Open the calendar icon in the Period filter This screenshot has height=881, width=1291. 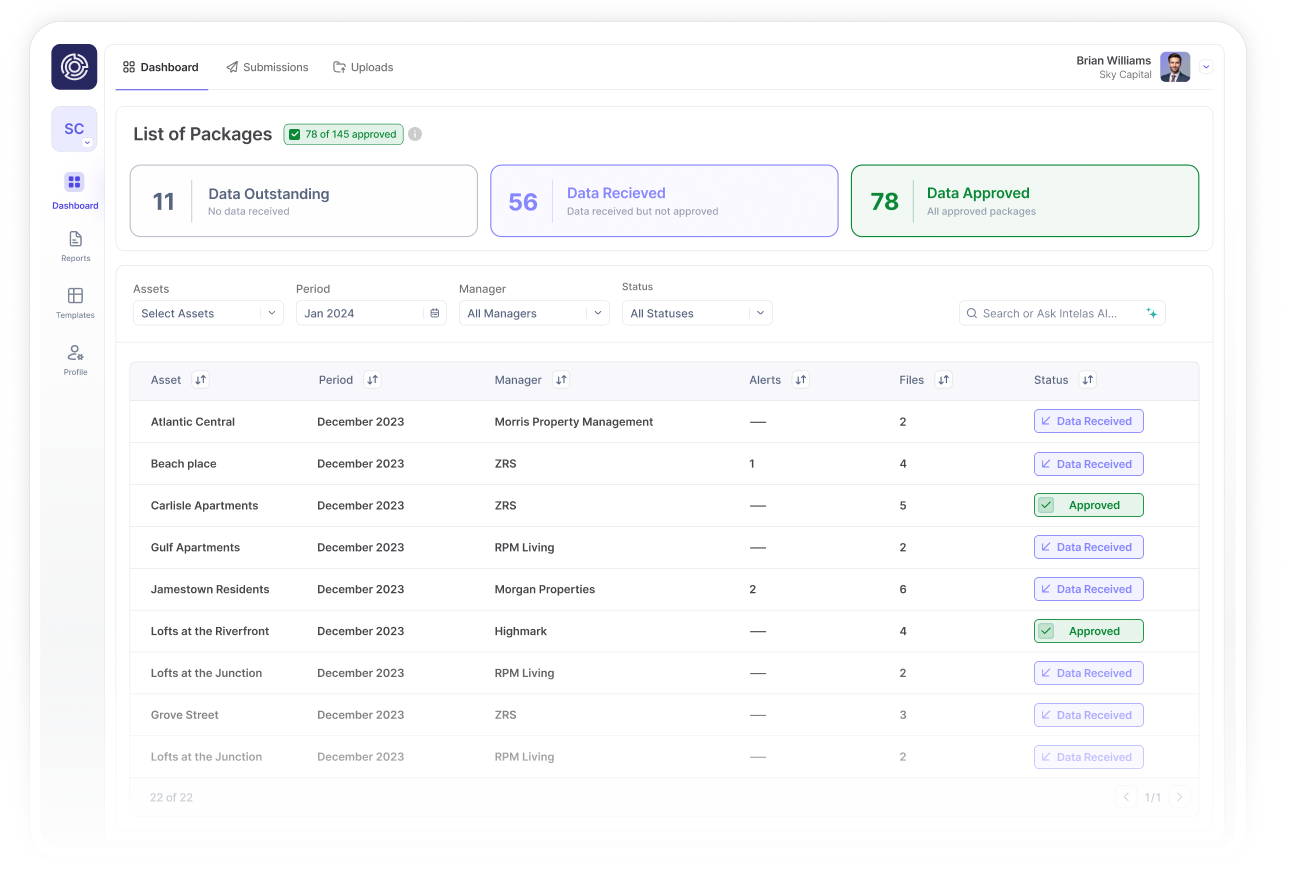tap(434, 312)
